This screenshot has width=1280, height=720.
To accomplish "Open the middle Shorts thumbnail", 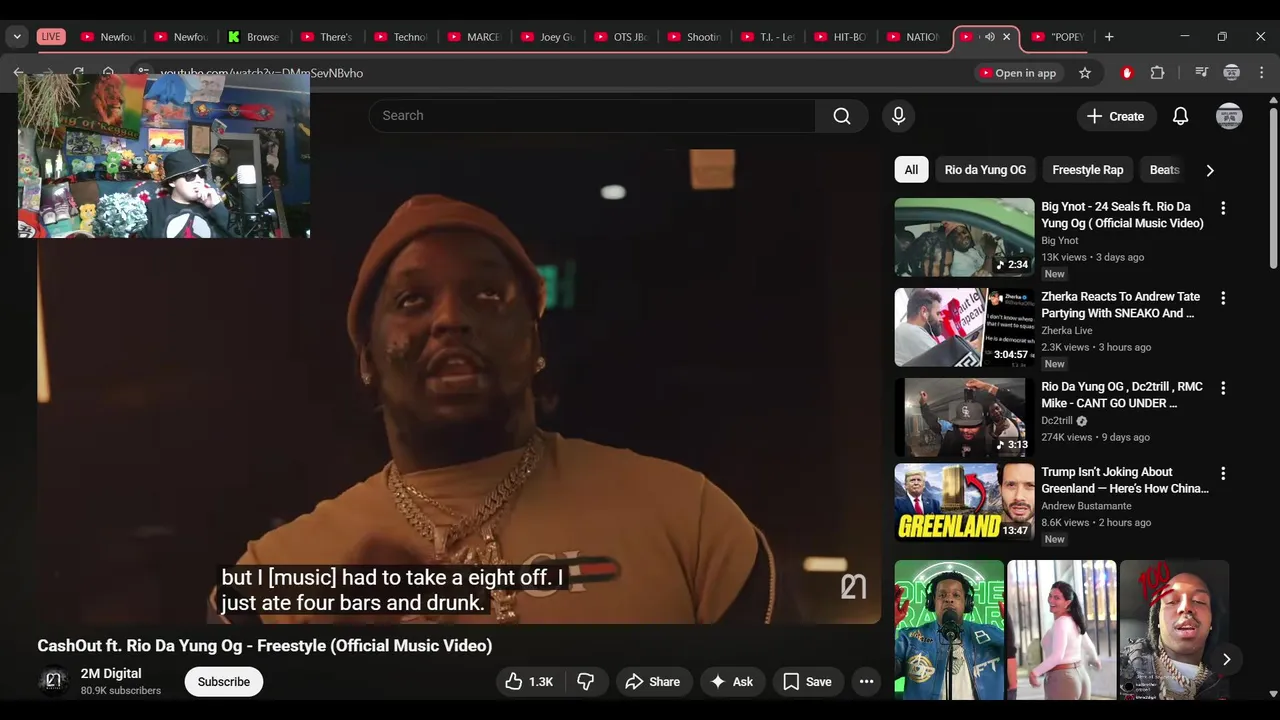I will click(1061, 629).
